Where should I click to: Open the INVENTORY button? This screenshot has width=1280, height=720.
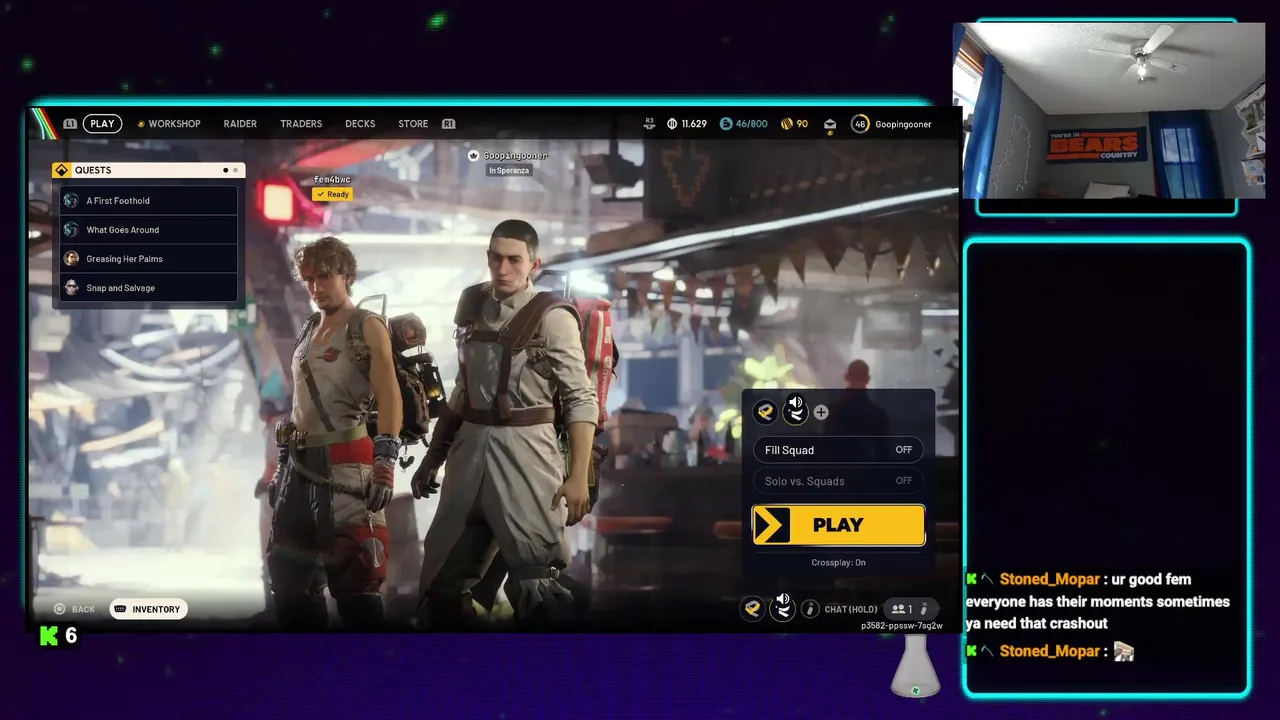pyautogui.click(x=148, y=609)
